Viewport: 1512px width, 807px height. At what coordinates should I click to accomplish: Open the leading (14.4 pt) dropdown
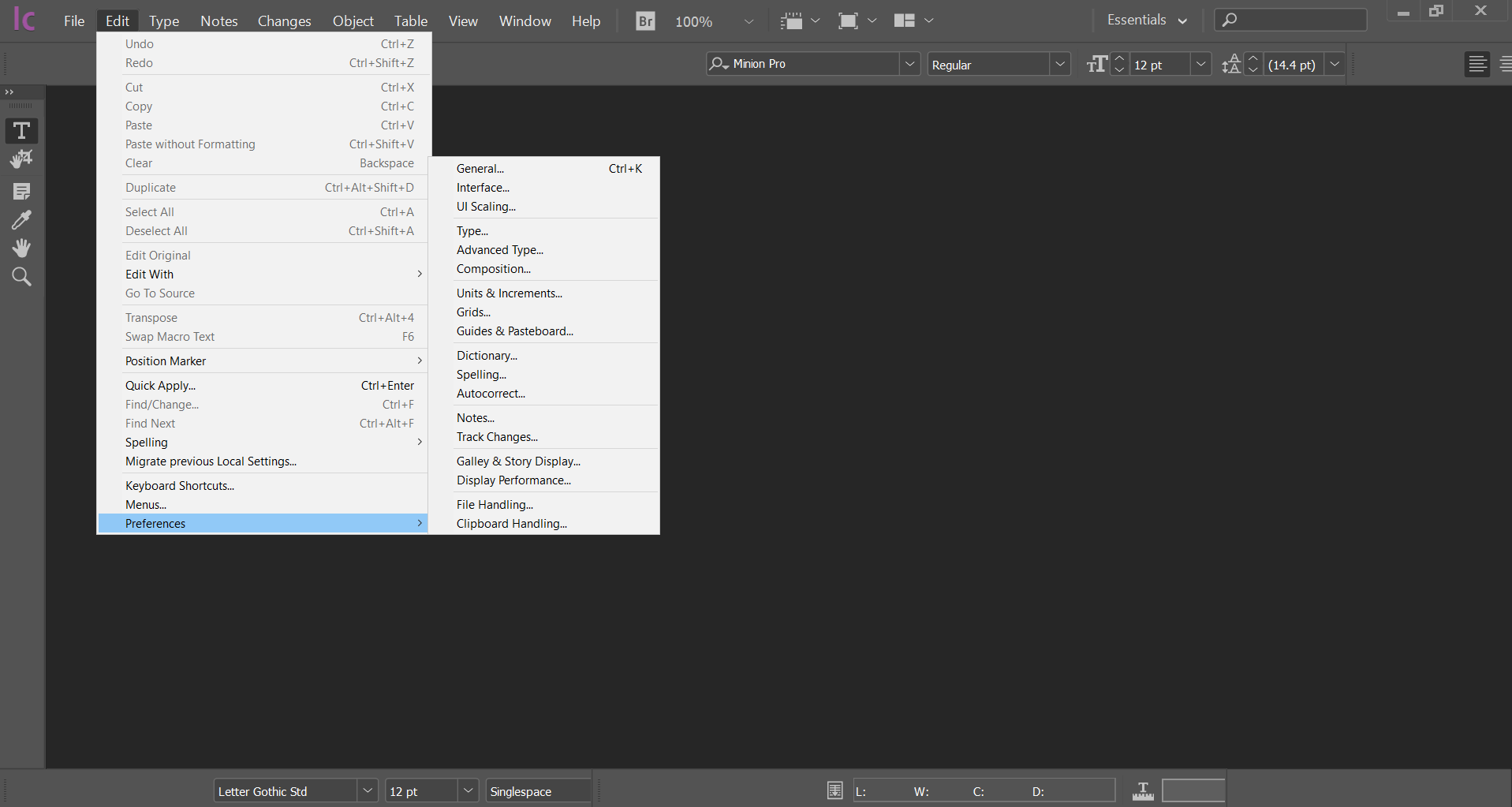tap(1335, 64)
